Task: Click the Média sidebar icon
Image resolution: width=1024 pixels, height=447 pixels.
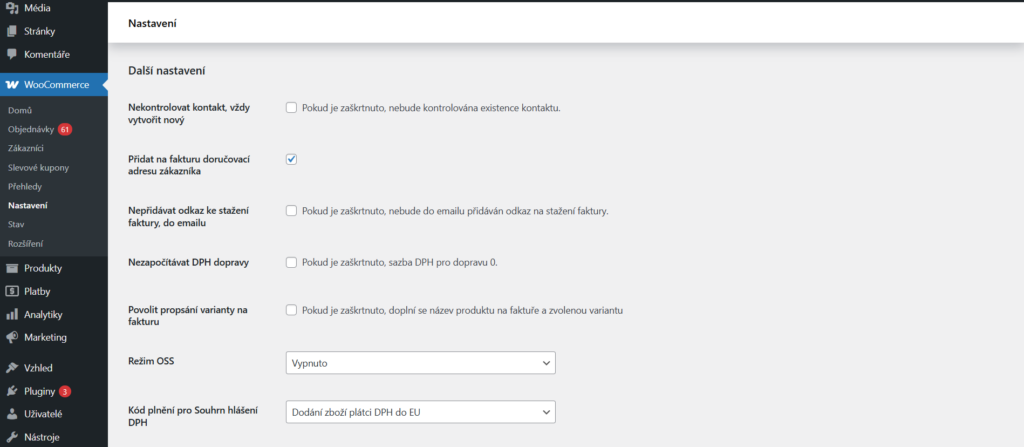Action: pos(12,9)
